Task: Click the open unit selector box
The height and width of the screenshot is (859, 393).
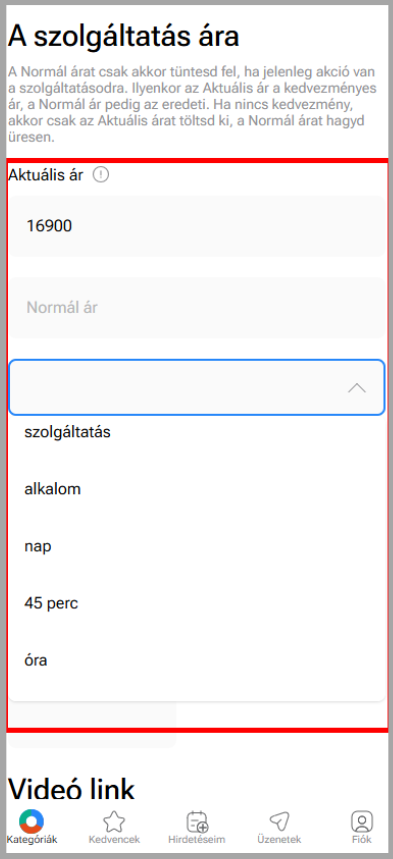Action: (x=197, y=387)
